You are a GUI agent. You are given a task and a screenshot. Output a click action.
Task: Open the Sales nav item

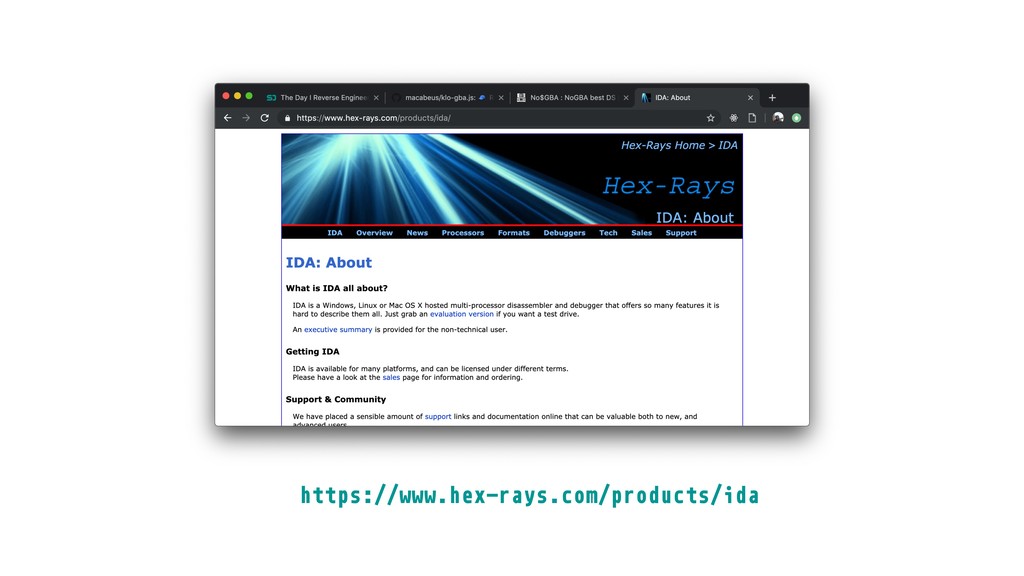click(641, 233)
